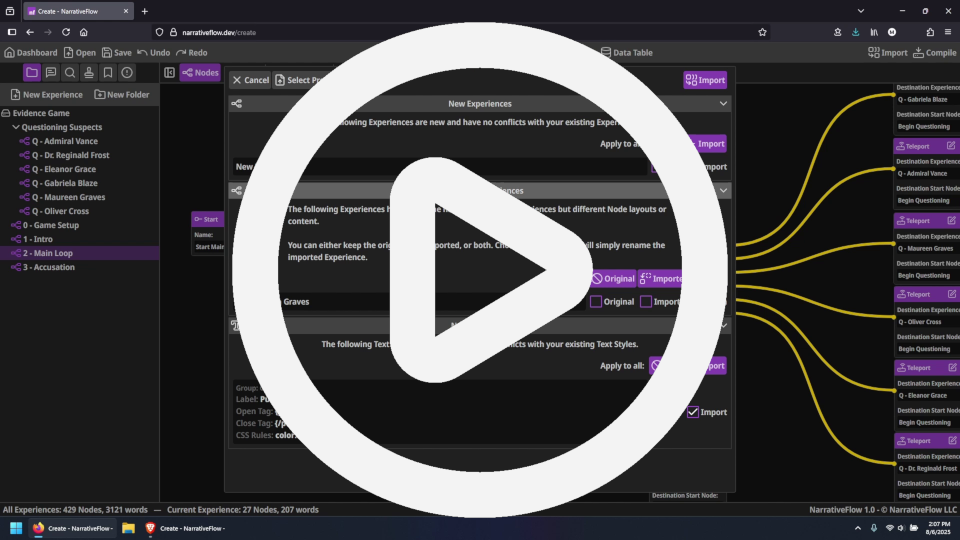This screenshot has height=540, width=960.
Task: Open the bookmarks icon in sidebar
Action: [108, 72]
